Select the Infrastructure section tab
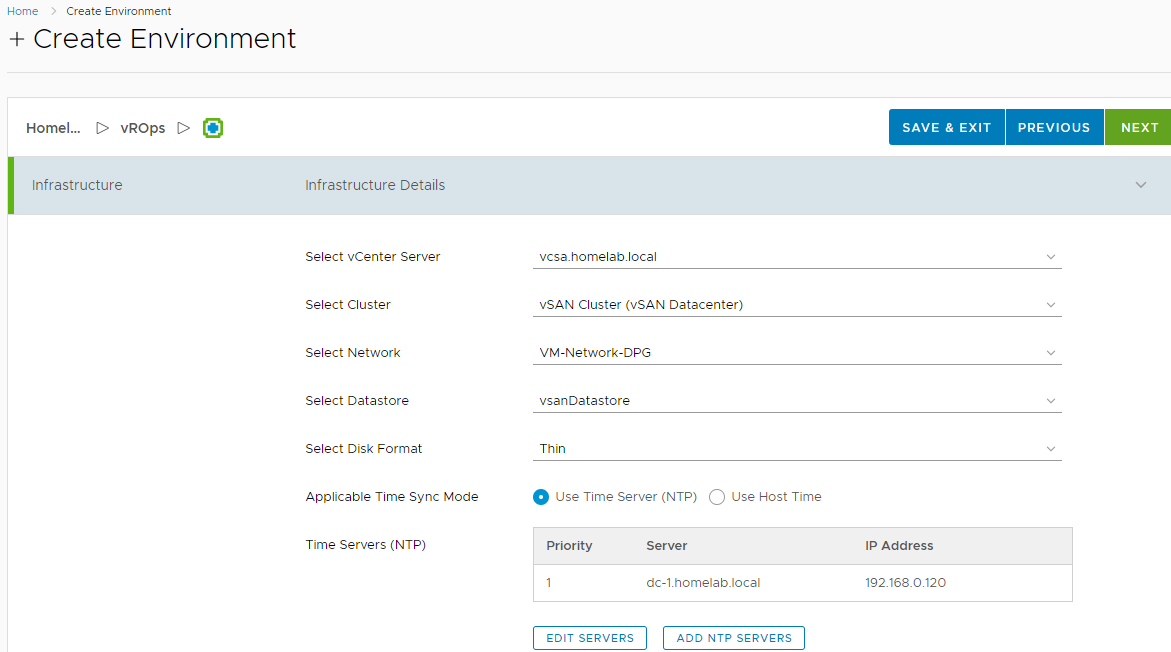Image resolution: width=1171 pixels, height=652 pixels. (x=77, y=185)
